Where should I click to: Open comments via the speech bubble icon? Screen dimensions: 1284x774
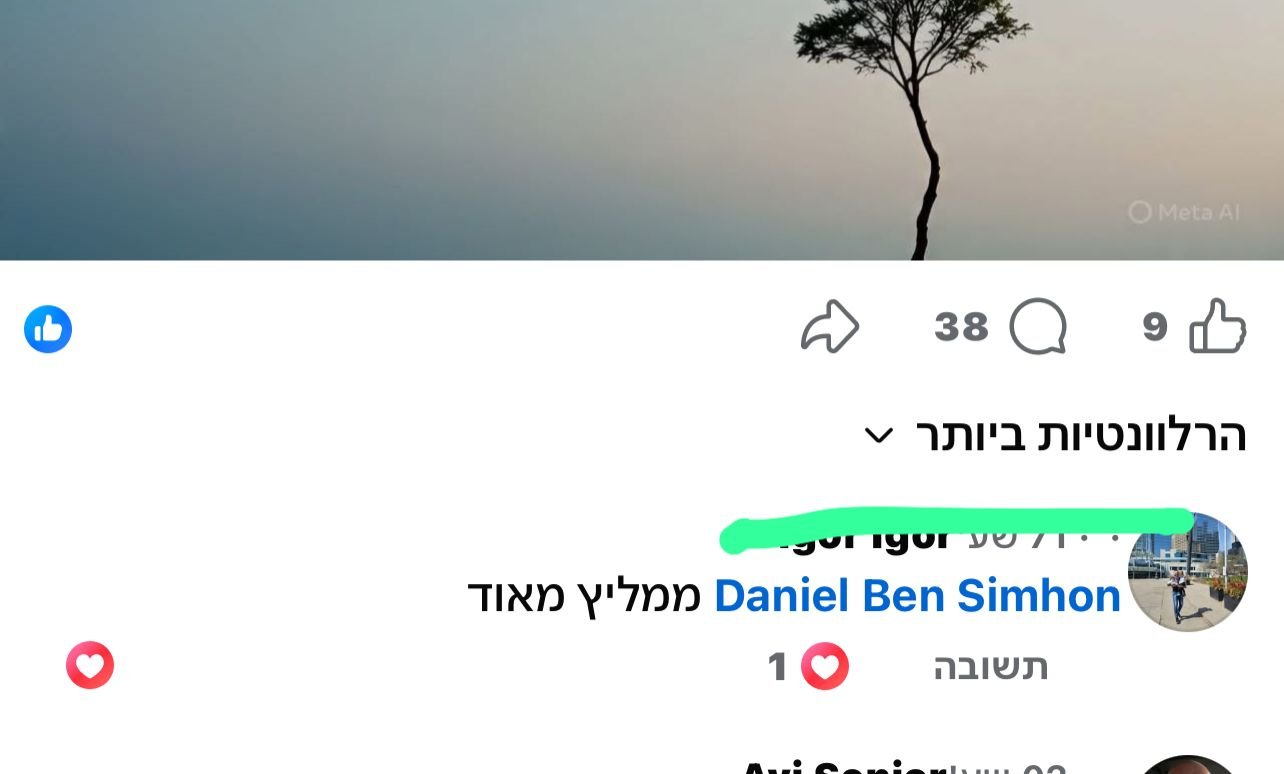tap(1038, 326)
